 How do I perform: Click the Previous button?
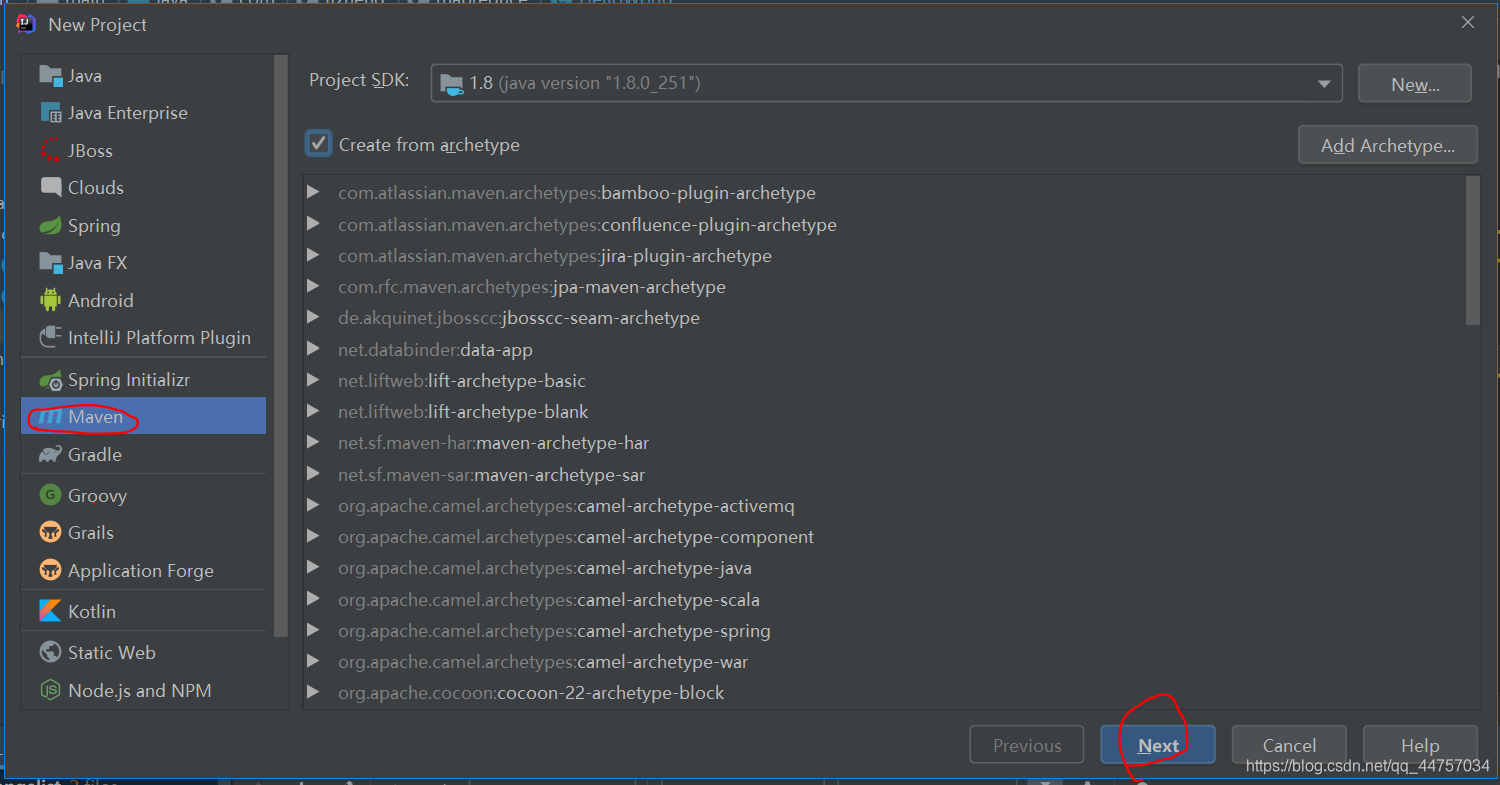[x=1027, y=745]
